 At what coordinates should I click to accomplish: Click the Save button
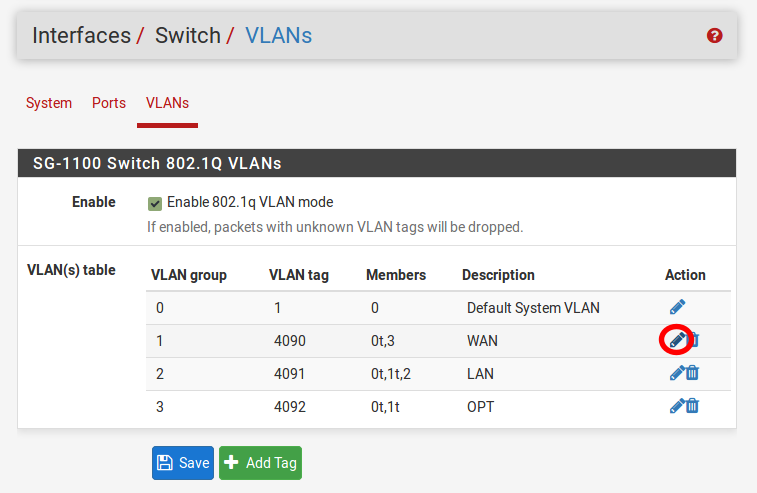tap(183, 463)
